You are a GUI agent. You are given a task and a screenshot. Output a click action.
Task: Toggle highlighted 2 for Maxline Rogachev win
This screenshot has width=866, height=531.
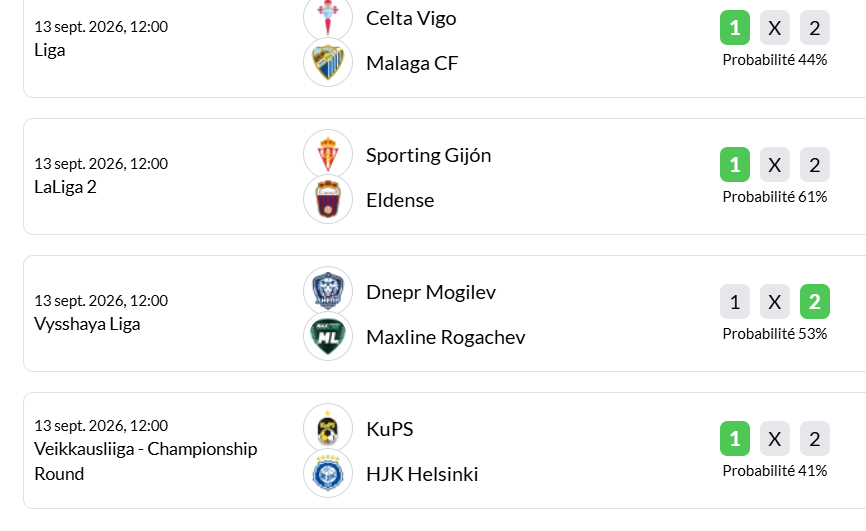coord(815,302)
